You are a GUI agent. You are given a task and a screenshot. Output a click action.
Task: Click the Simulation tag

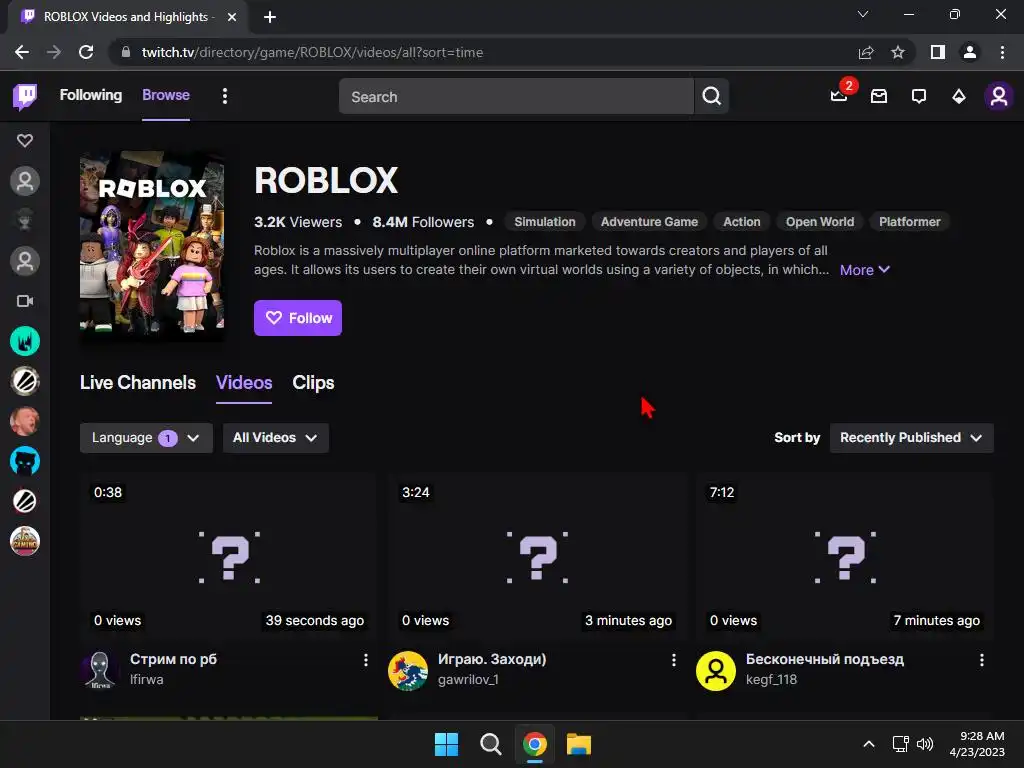coord(545,222)
